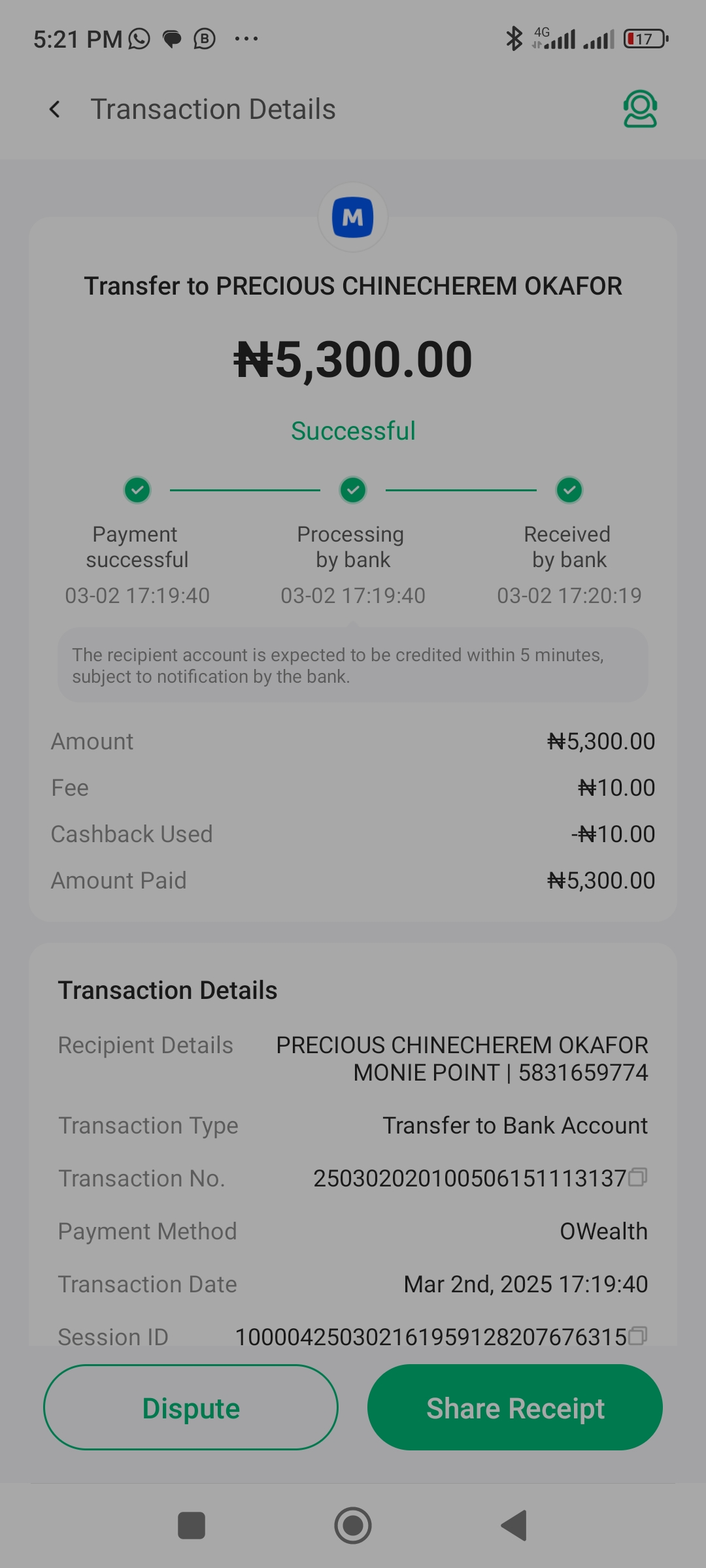Screen dimensions: 706x1568
Task: Tap the Payment successful checkmark
Action: (x=137, y=490)
